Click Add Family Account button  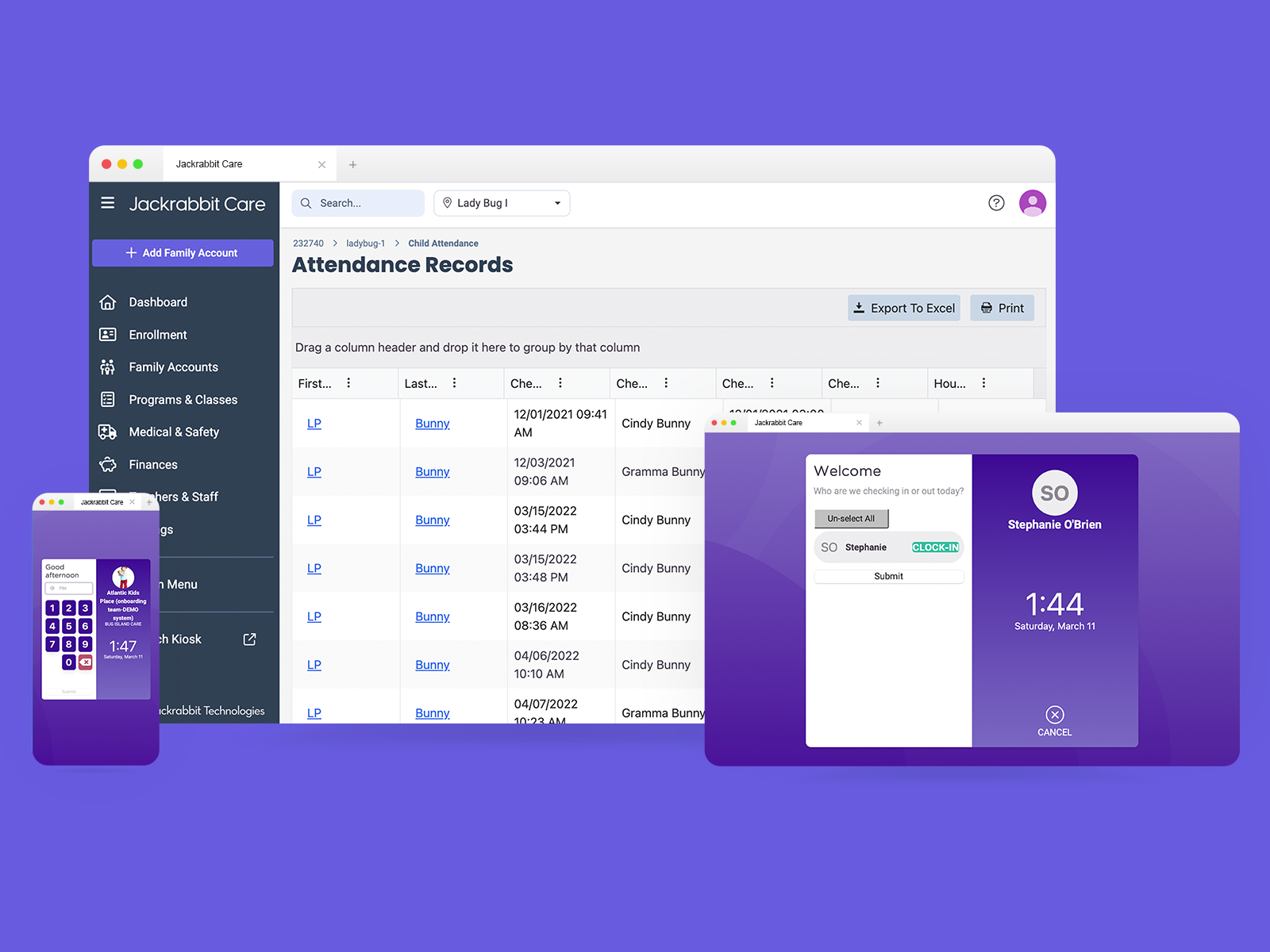tap(183, 253)
